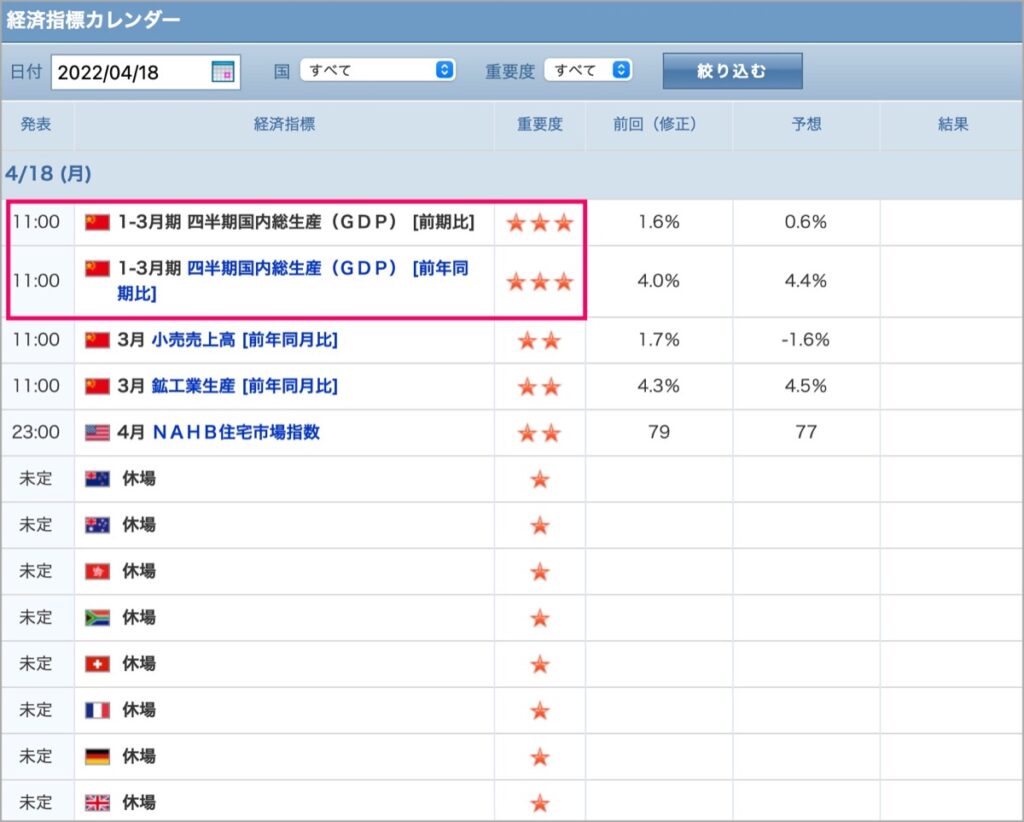
Task: Click the 絞り込む filter button
Action: tap(732, 71)
